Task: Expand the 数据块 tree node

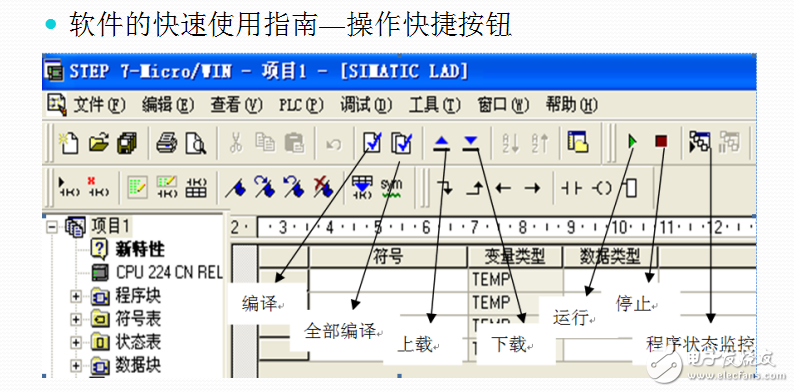Action: click(76, 365)
